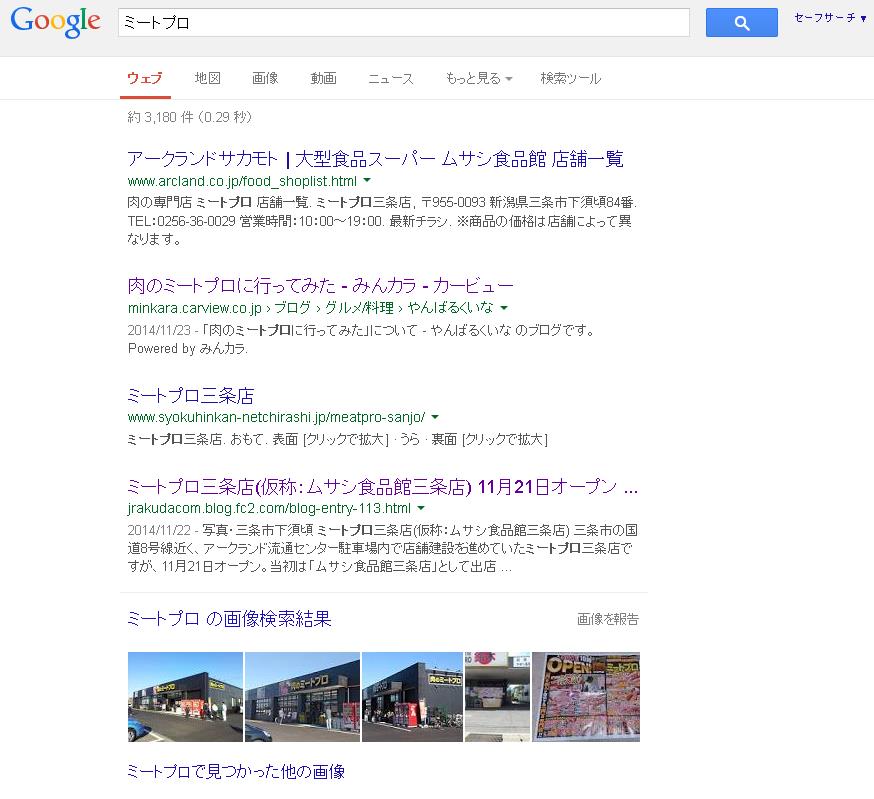Expand arrow next to minkara.carview.co.jp breadcrumb
Viewport: 874px width, 799px height.
(504, 308)
